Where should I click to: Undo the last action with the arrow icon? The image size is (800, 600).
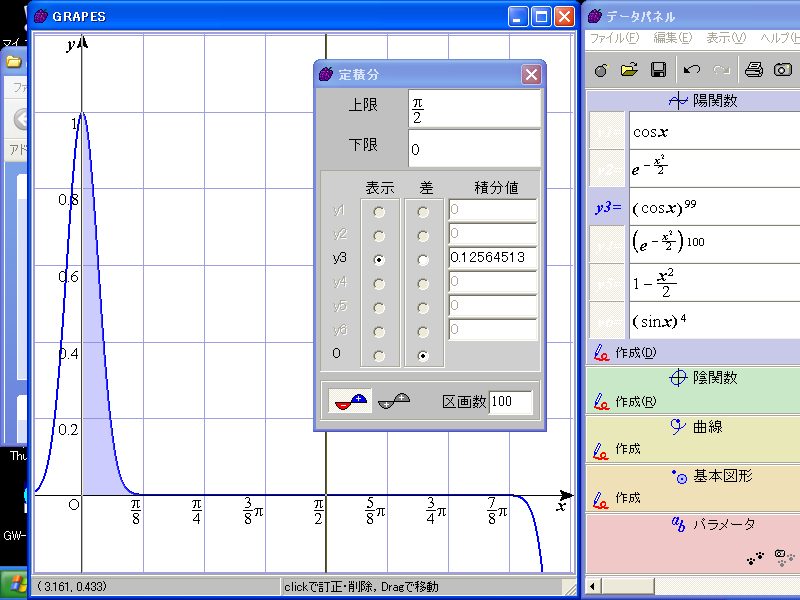691,70
